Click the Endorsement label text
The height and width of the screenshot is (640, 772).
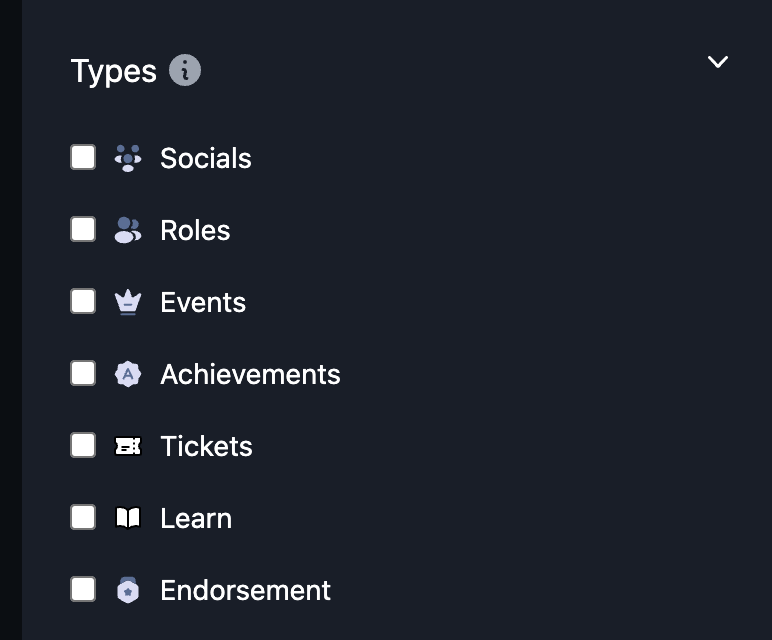click(245, 590)
